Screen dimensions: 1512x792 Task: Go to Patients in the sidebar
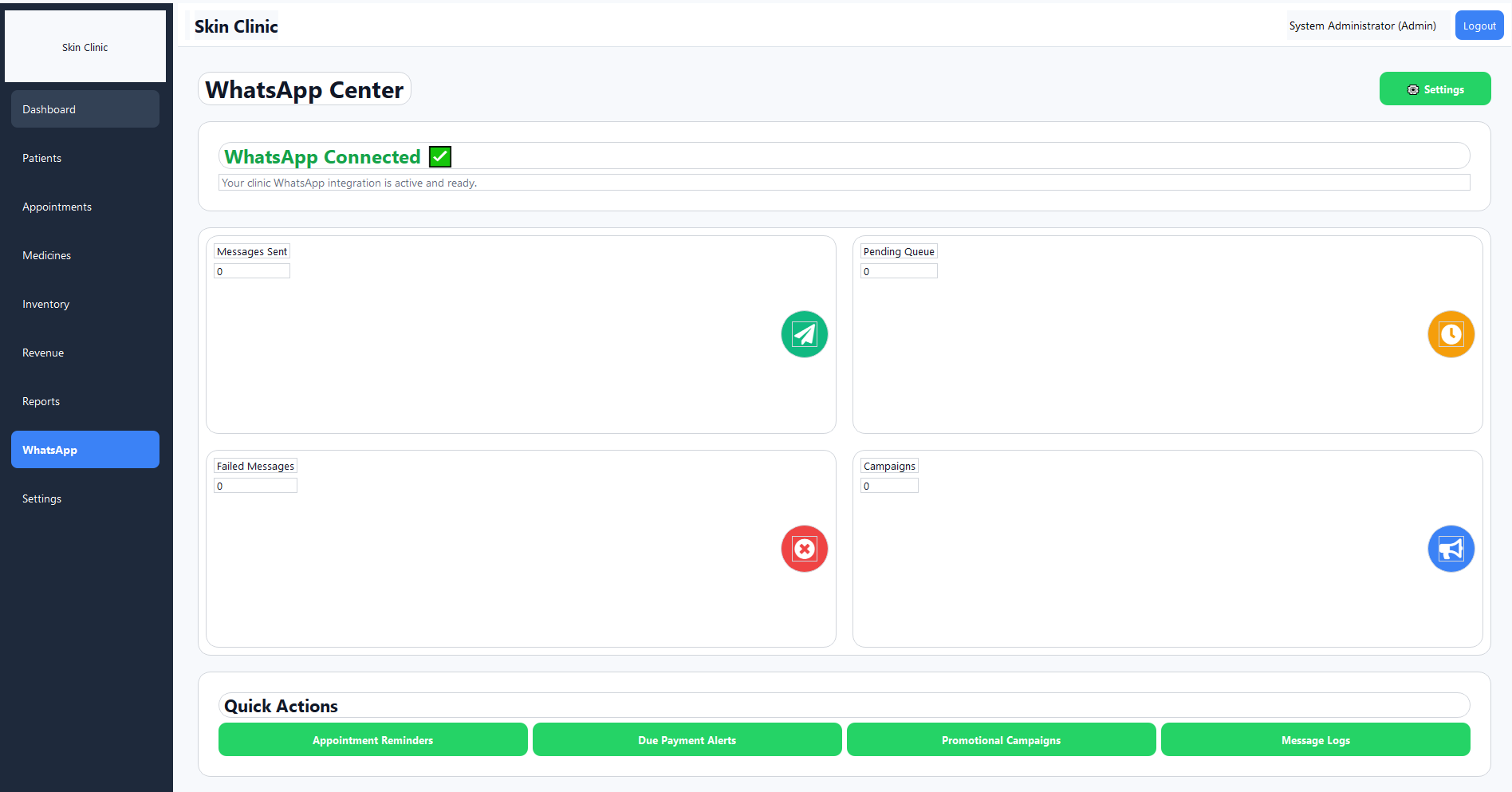85,158
